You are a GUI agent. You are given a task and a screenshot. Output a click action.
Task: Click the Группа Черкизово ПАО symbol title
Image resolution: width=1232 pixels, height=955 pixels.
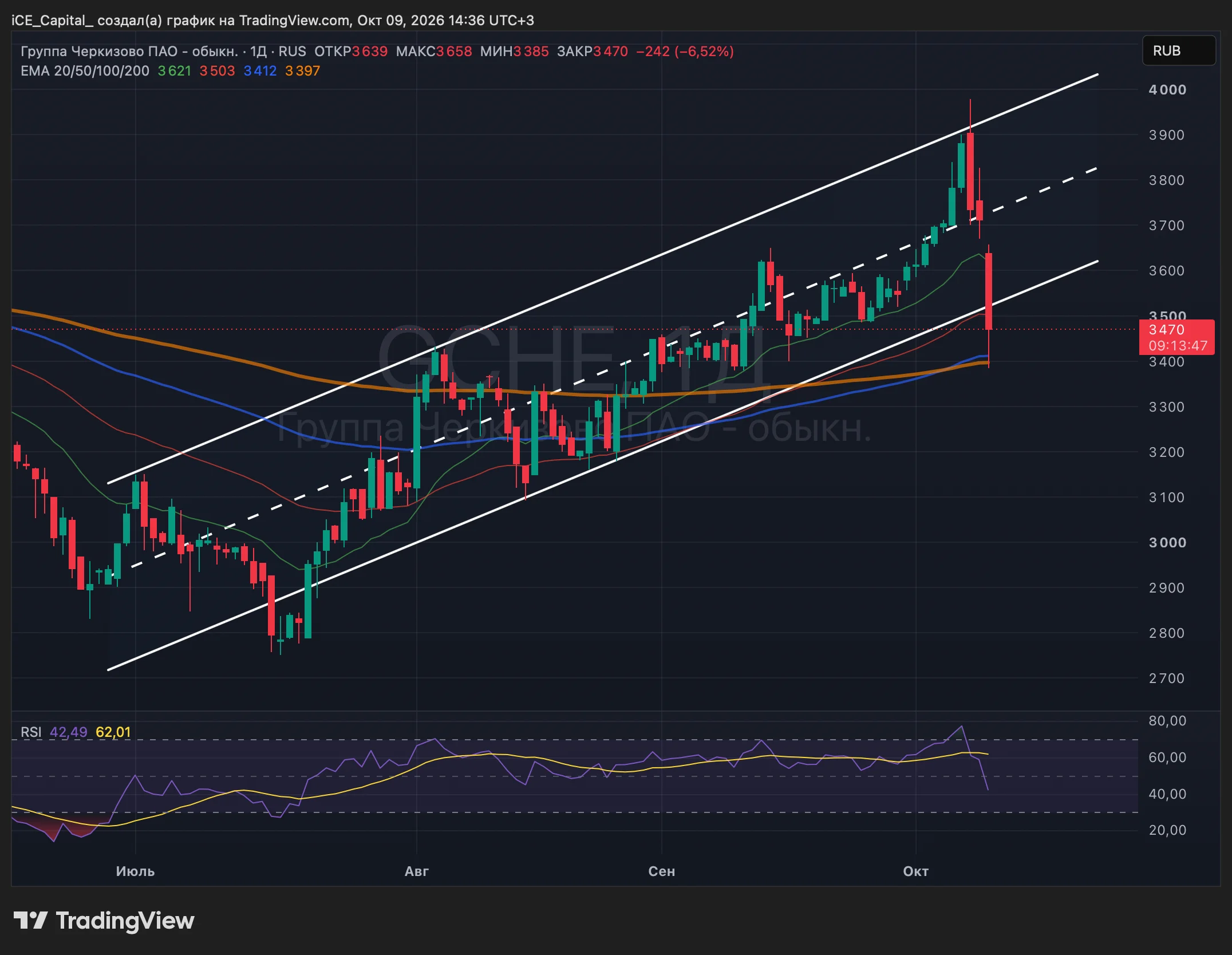[129, 52]
